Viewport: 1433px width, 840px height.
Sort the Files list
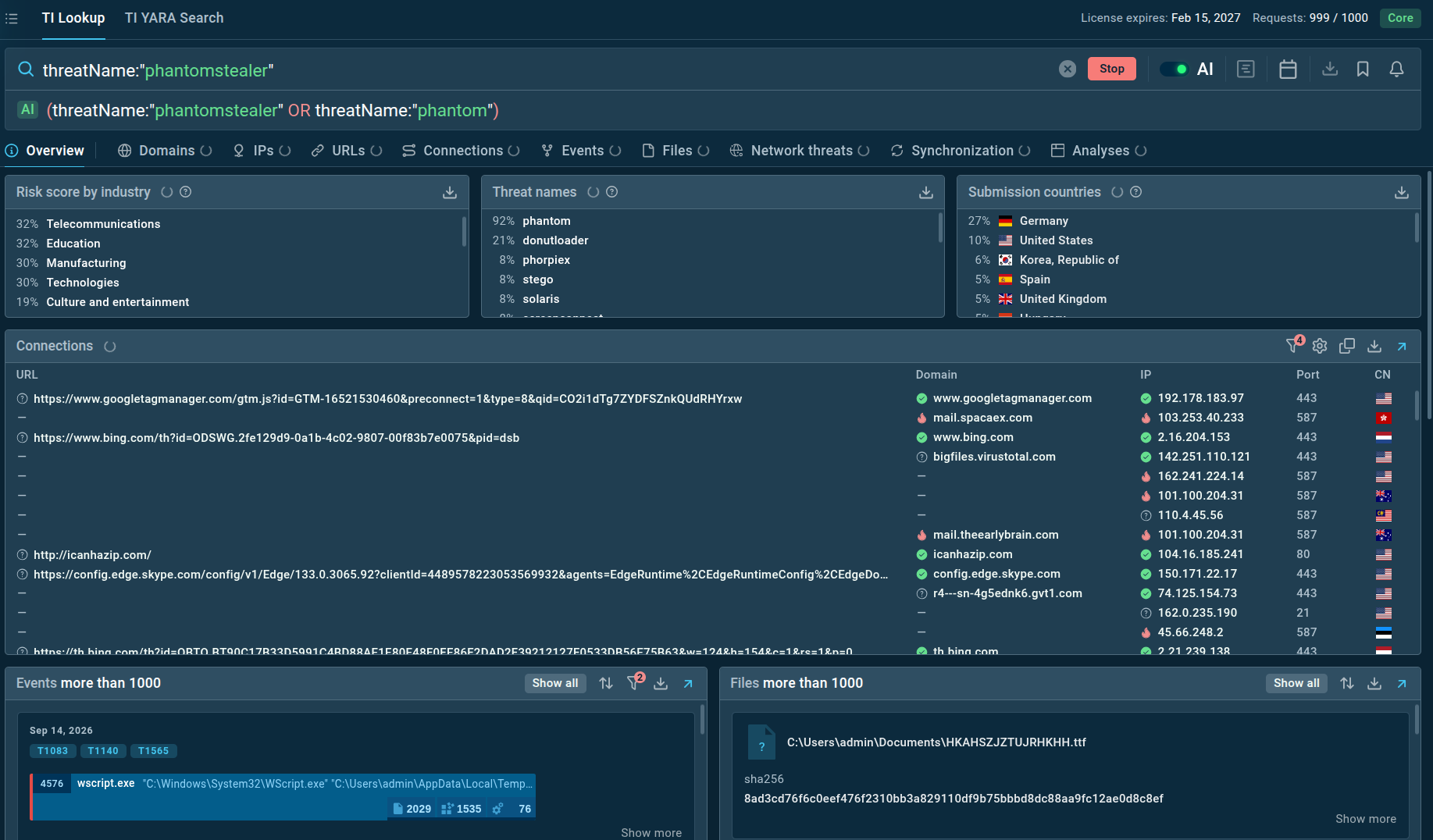point(1347,683)
